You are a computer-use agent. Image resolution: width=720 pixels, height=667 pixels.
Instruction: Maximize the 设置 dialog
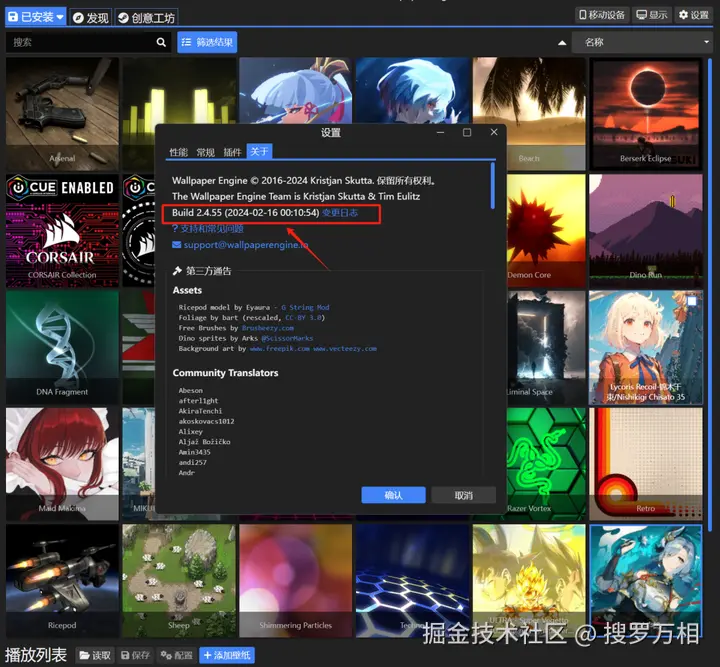pos(467,133)
